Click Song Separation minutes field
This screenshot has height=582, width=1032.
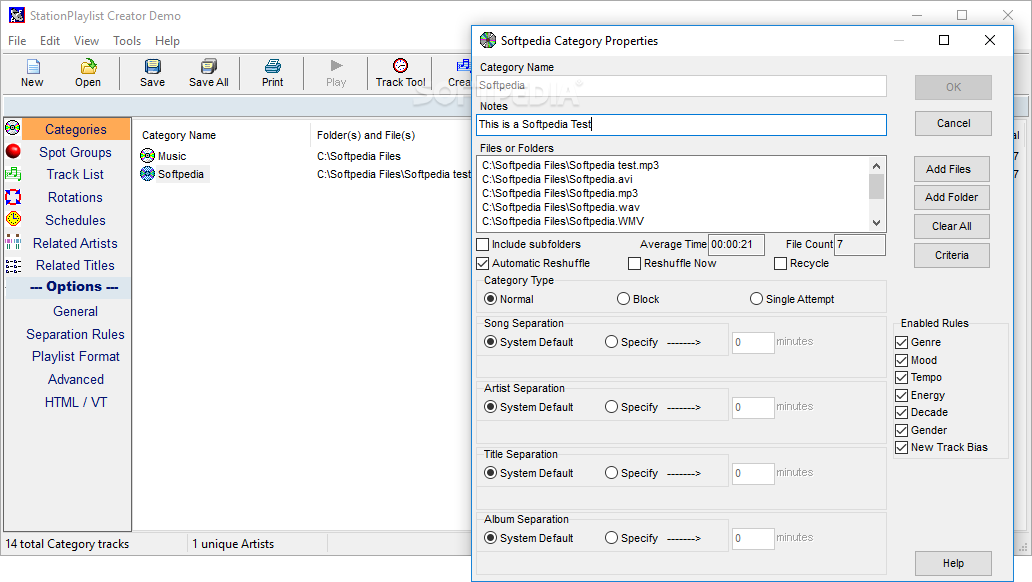point(753,342)
